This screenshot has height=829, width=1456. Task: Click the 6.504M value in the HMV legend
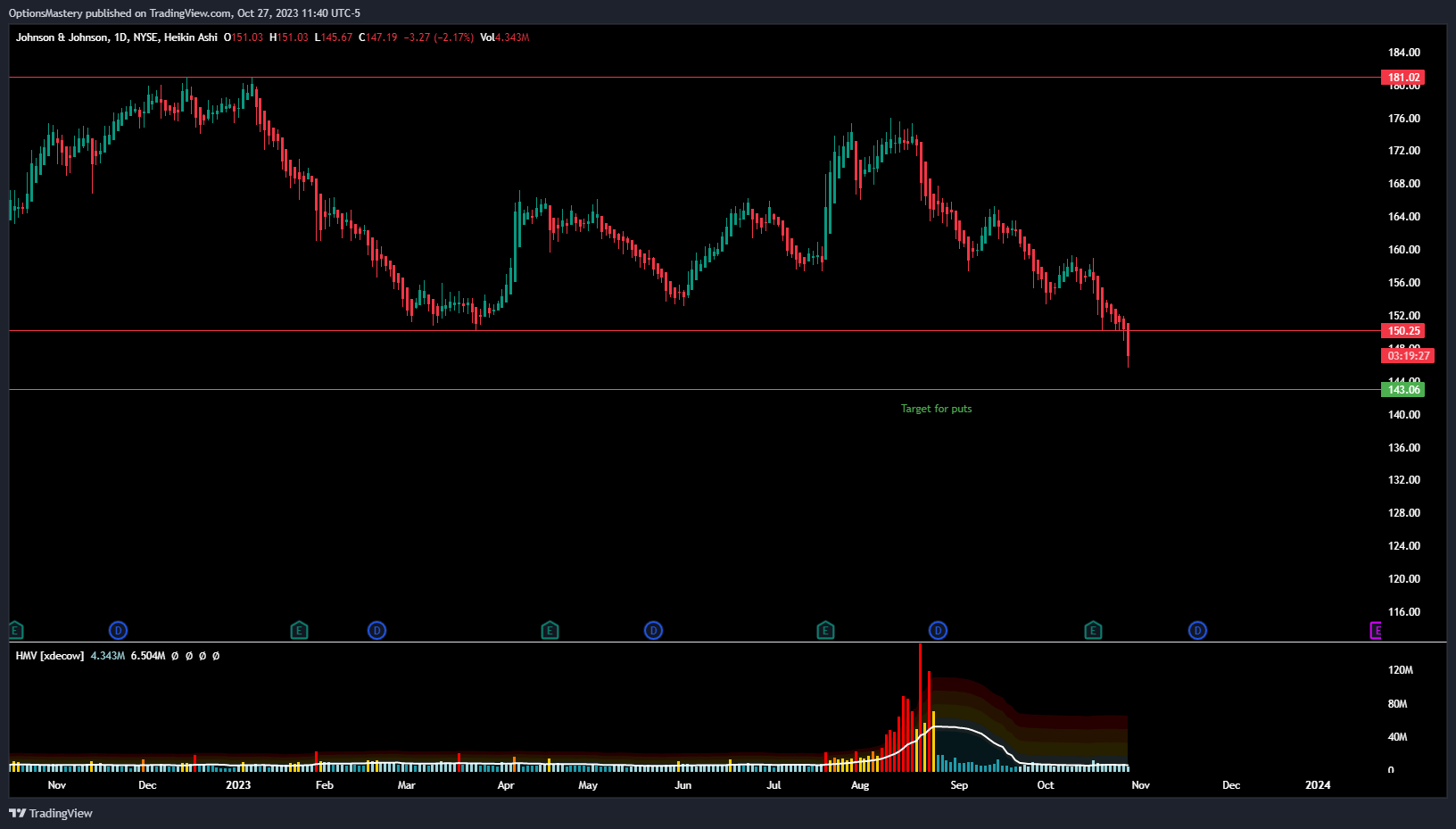click(148, 656)
